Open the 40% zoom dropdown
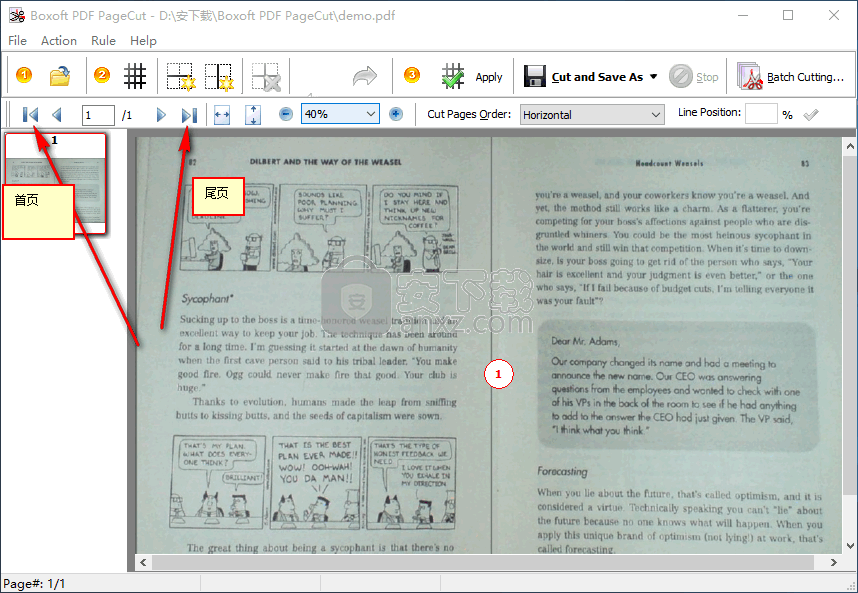This screenshot has width=858, height=593. click(x=370, y=114)
